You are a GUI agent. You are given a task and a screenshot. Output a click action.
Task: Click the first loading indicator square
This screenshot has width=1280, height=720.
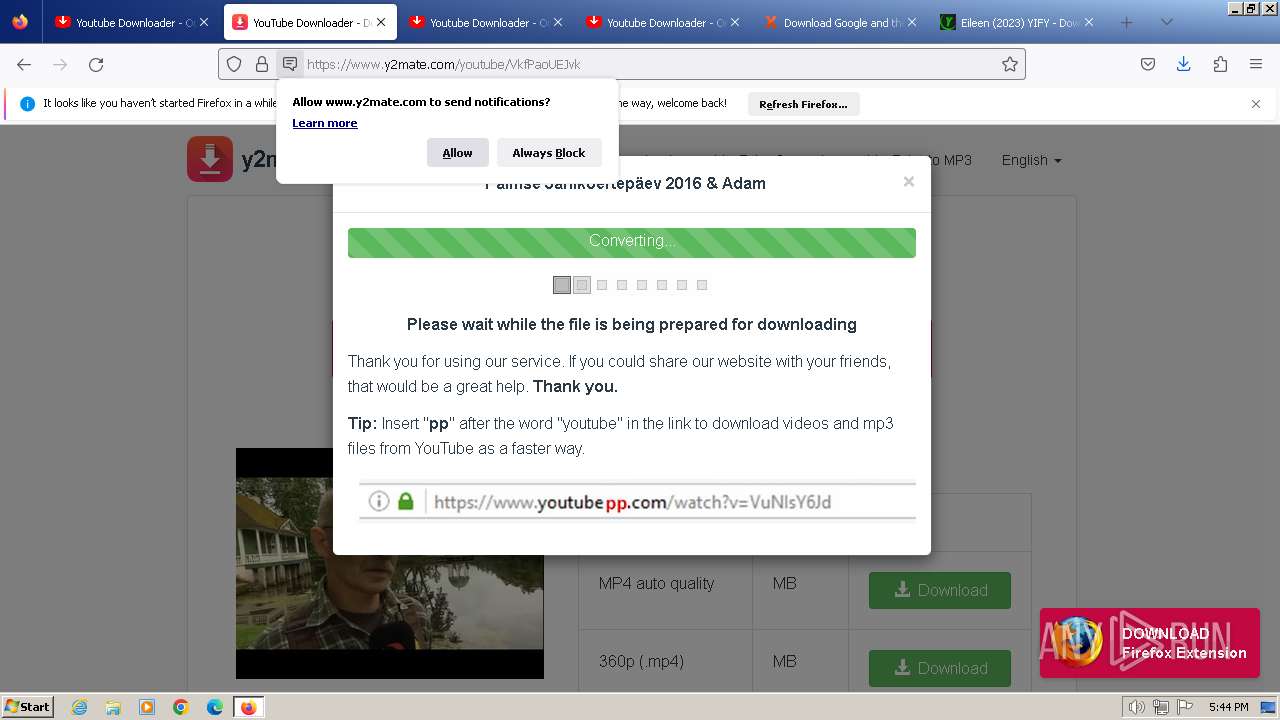pyautogui.click(x=562, y=285)
